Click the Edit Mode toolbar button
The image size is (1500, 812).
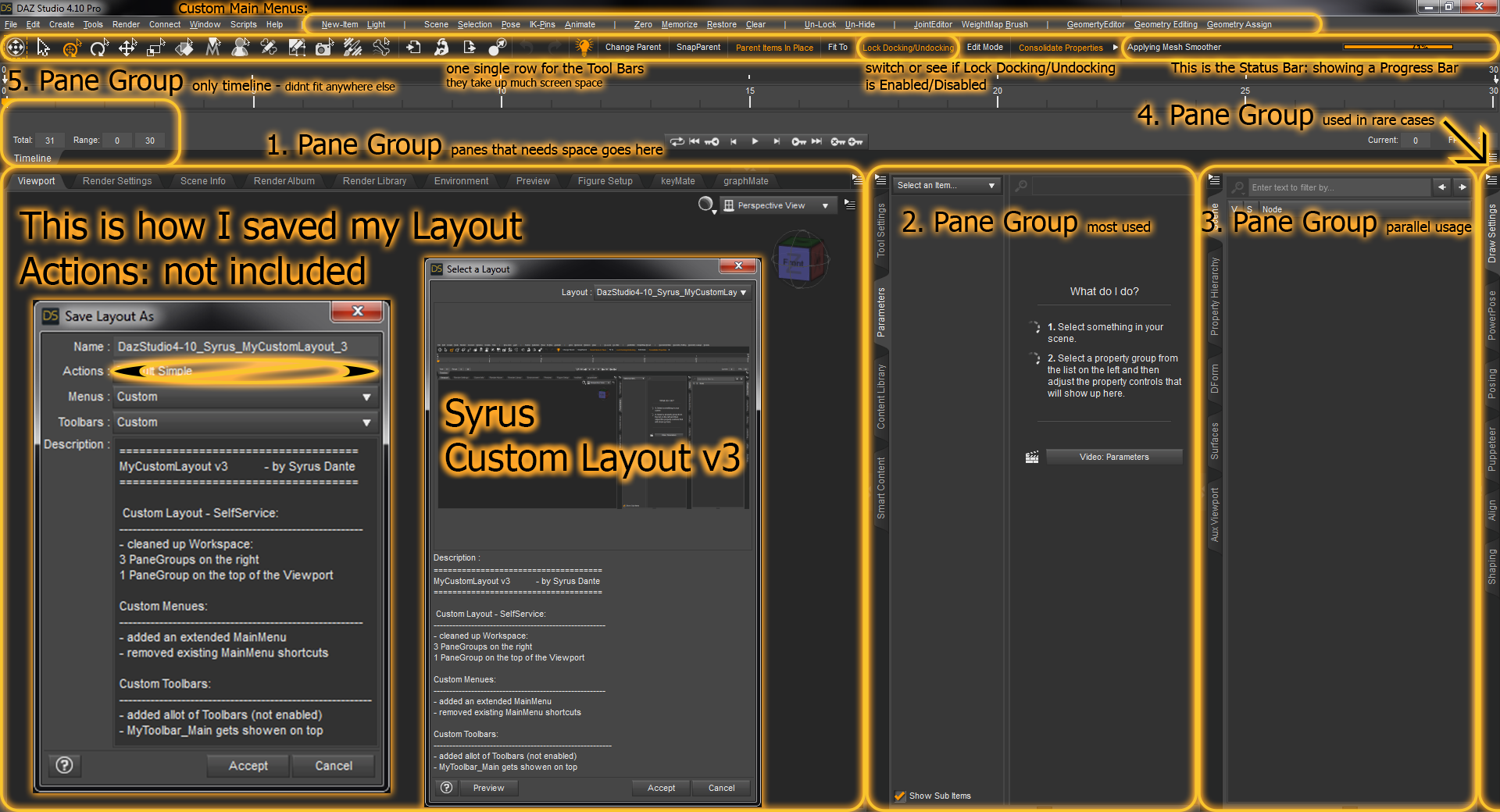[x=984, y=48]
